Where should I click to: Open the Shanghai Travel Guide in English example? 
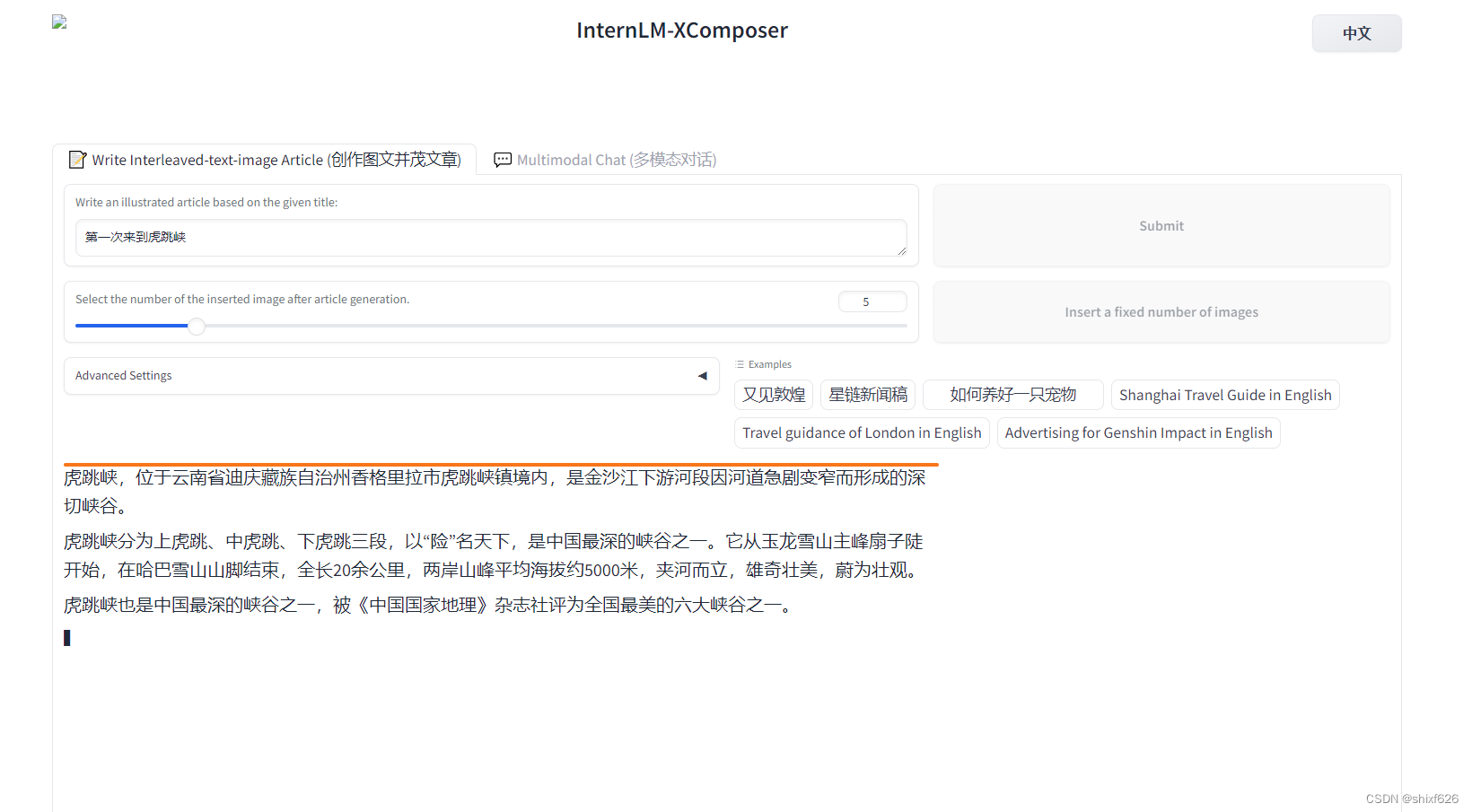pos(1224,395)
